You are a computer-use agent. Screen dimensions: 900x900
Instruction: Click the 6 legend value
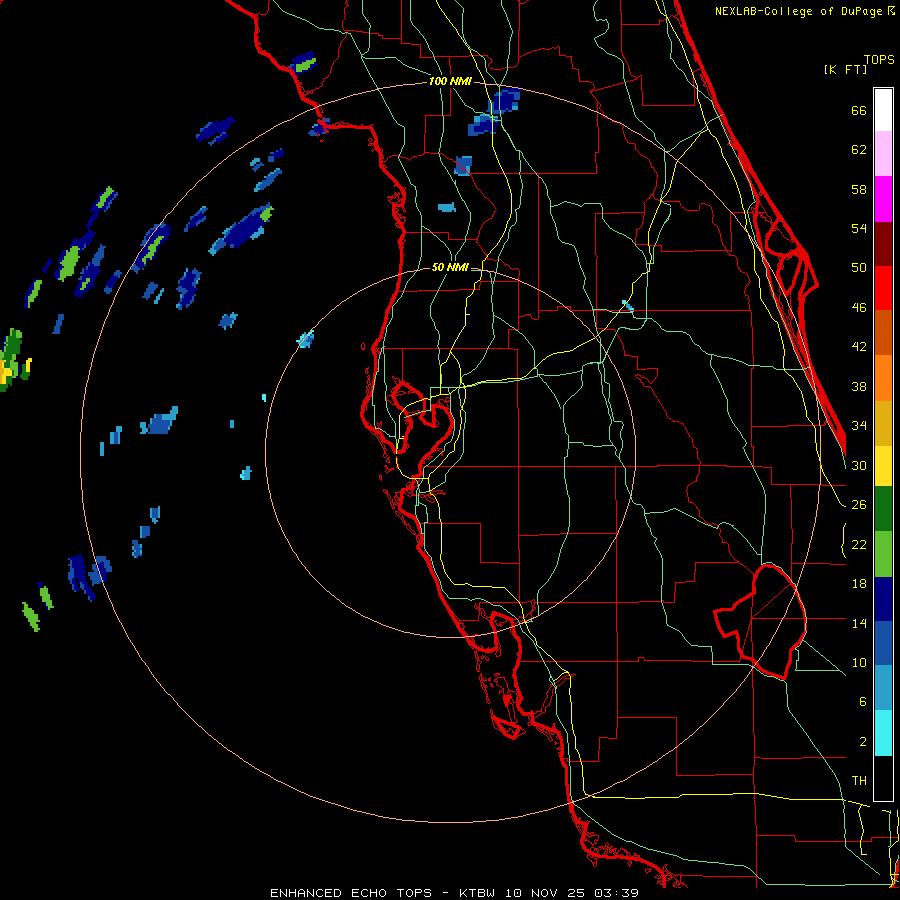coord(862,702)
